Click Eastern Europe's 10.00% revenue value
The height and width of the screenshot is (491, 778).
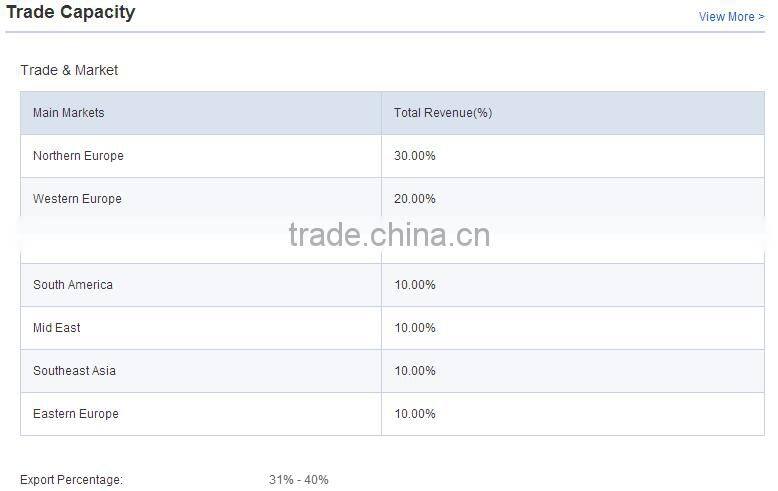coord(414,414)
